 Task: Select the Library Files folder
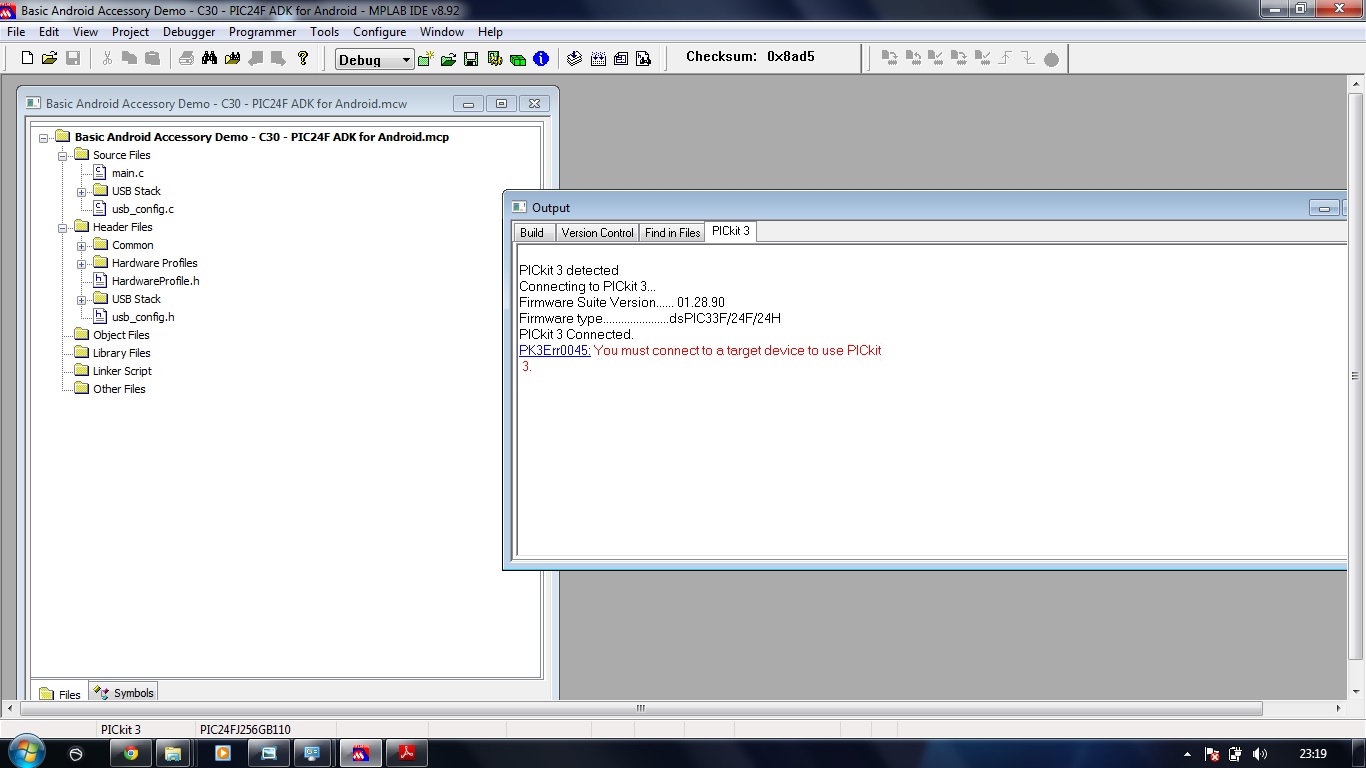point(121,354)
